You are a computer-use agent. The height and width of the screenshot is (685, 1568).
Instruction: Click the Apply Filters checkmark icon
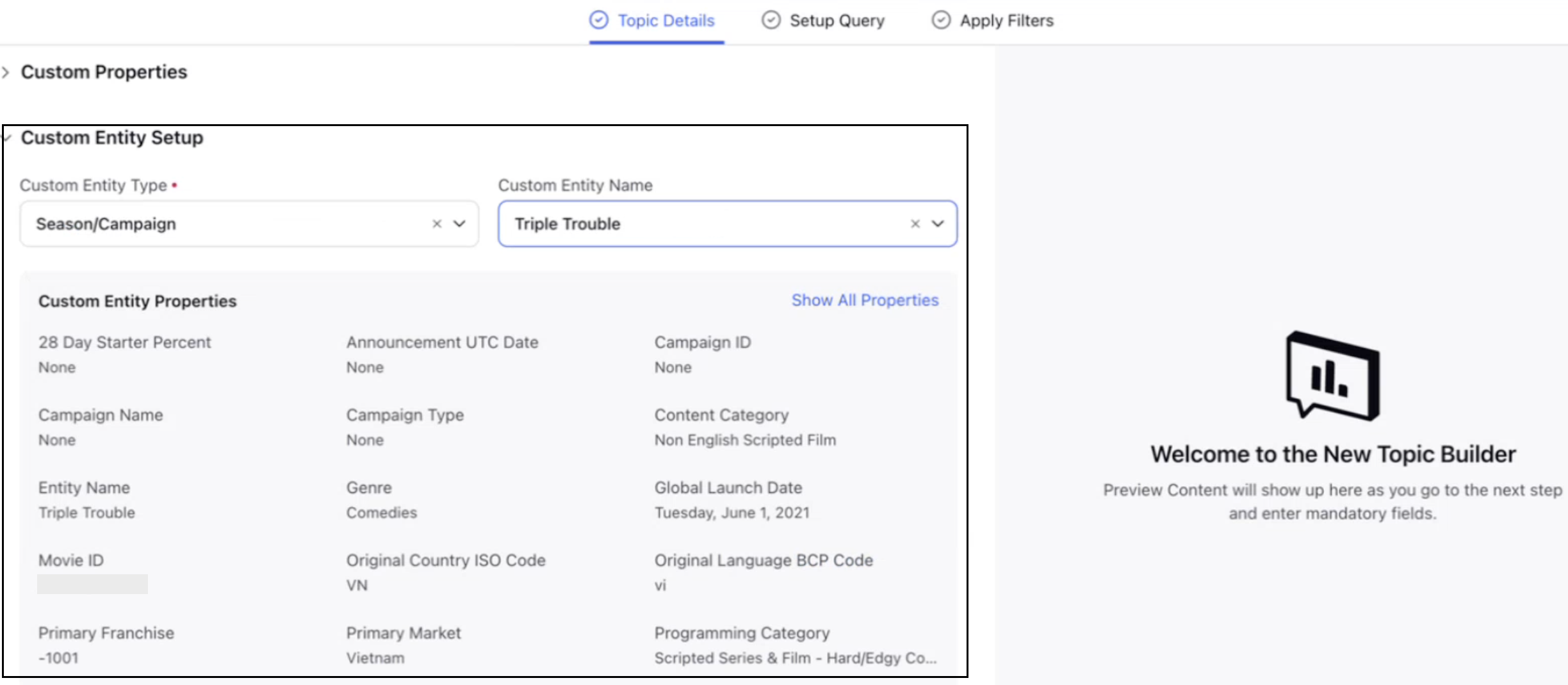941,20
